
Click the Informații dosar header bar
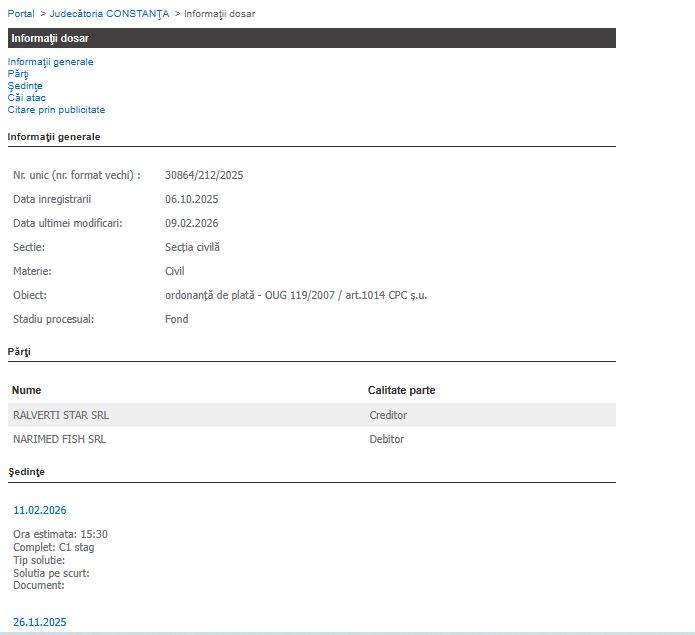(311, 38)
